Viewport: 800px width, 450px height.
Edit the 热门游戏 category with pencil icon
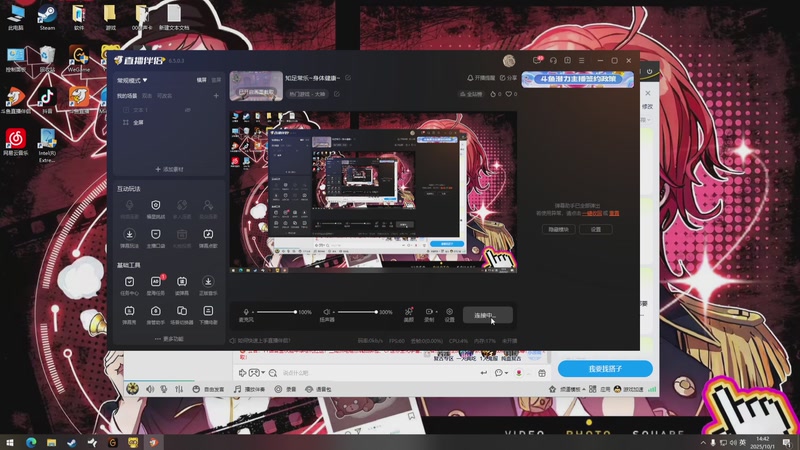click(x=337, y=94)
